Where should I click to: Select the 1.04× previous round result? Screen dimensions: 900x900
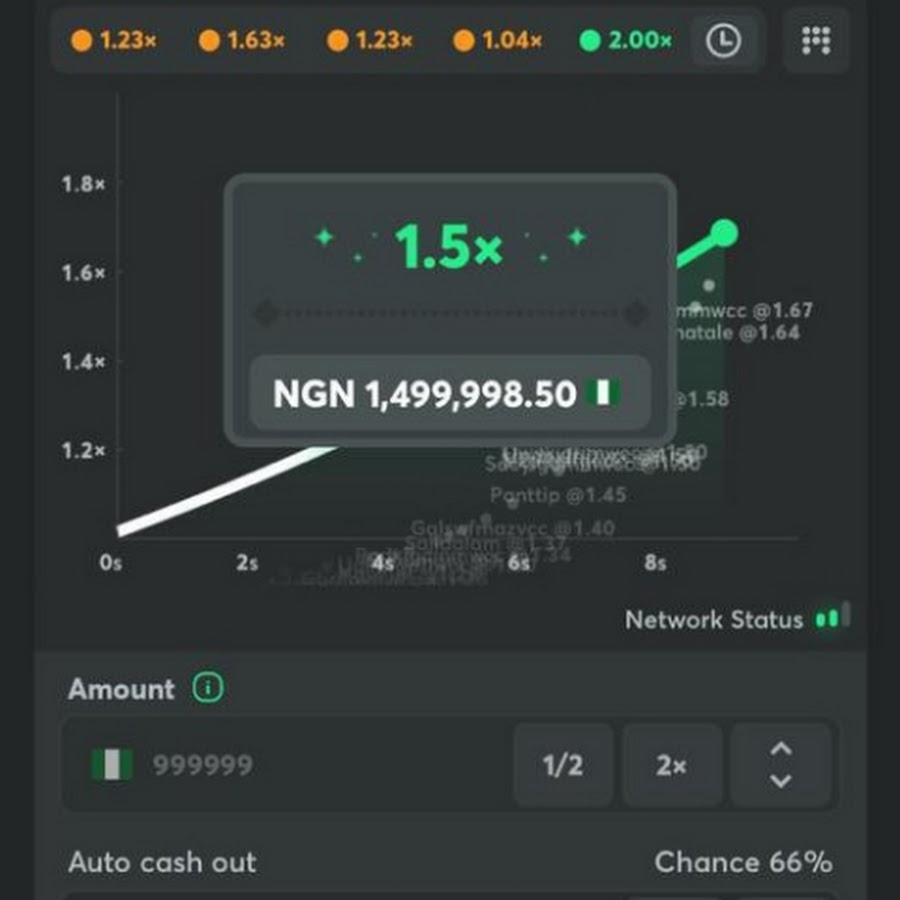498,41
